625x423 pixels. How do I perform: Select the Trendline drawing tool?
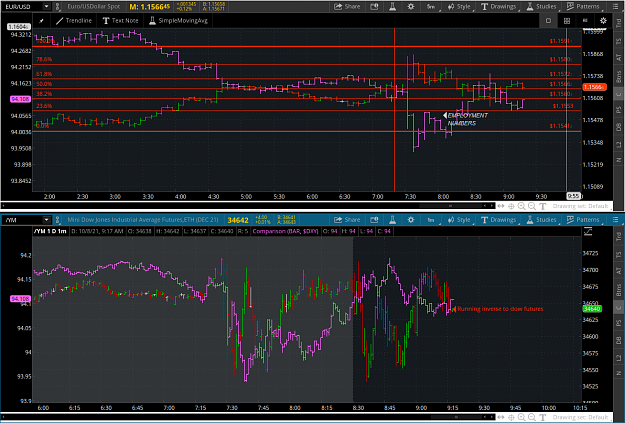point(74,21)
